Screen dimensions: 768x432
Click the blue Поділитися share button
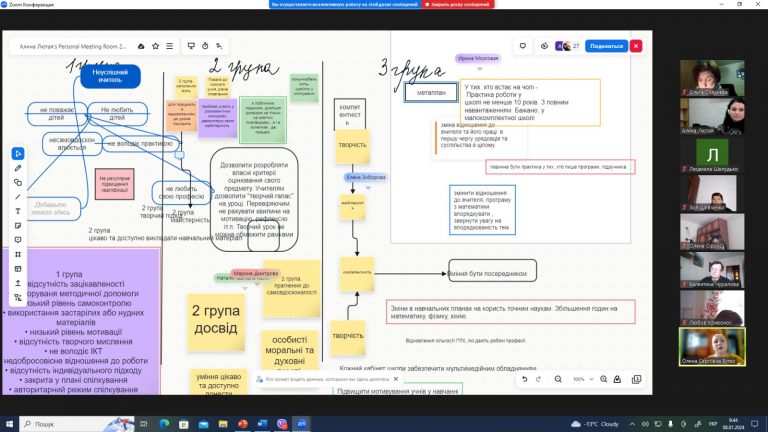coord(606,46)
